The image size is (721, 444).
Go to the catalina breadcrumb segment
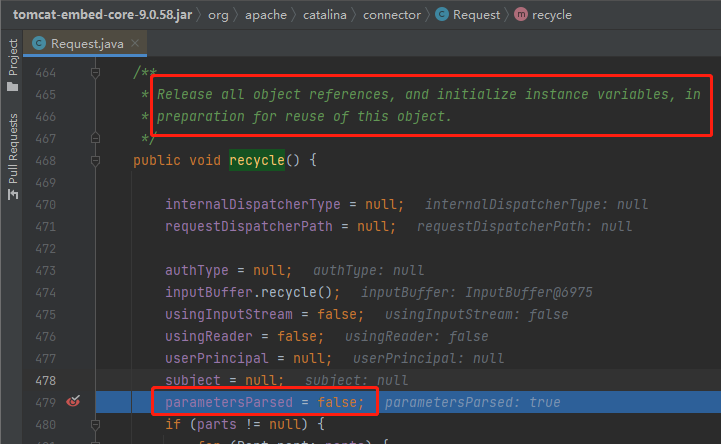point(325,15)
